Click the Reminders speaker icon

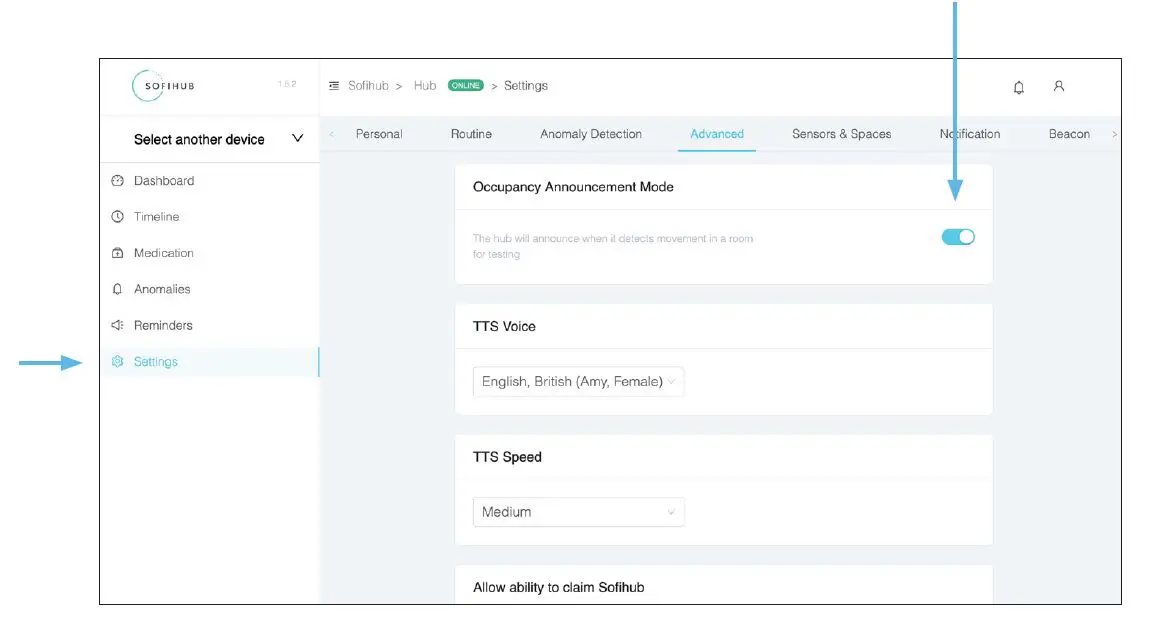(x=117, y=325)
